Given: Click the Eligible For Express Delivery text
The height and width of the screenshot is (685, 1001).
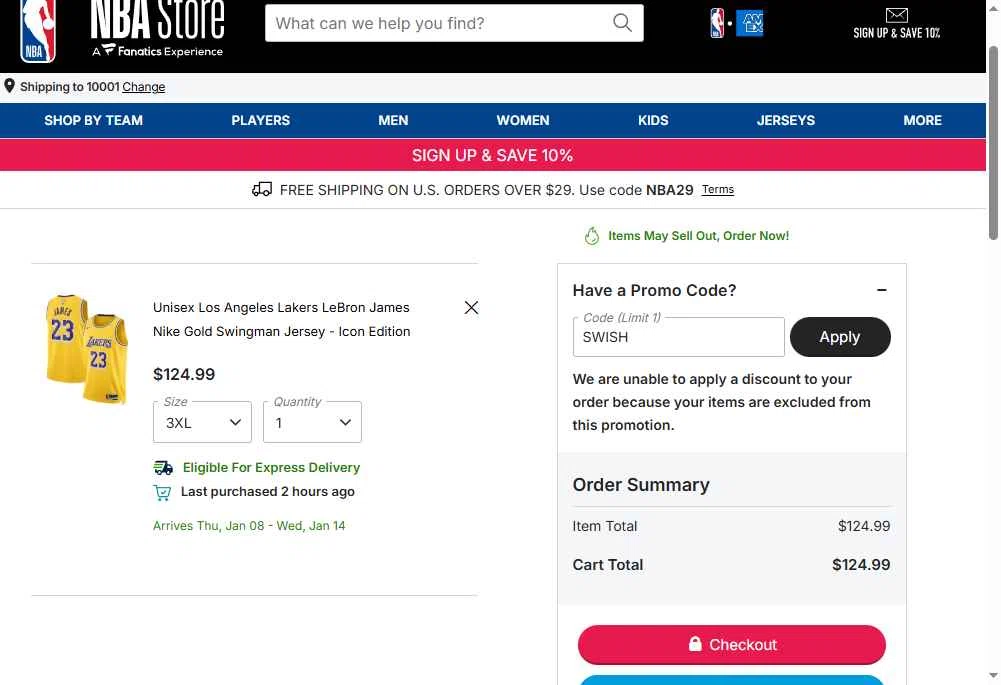Looking at the screenshot, I should click(271, 468).
